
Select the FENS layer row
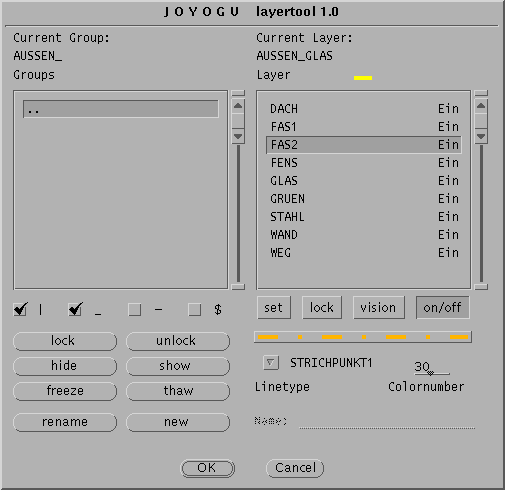coord(364,163)
